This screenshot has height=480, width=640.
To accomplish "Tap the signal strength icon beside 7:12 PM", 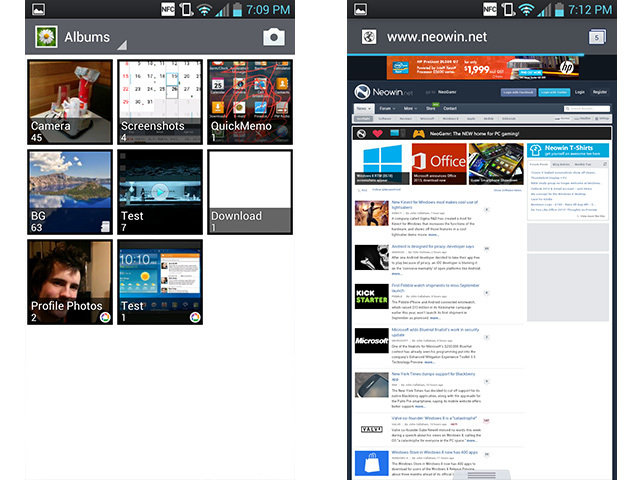I will pyautogui.click(x=544, y=10).
